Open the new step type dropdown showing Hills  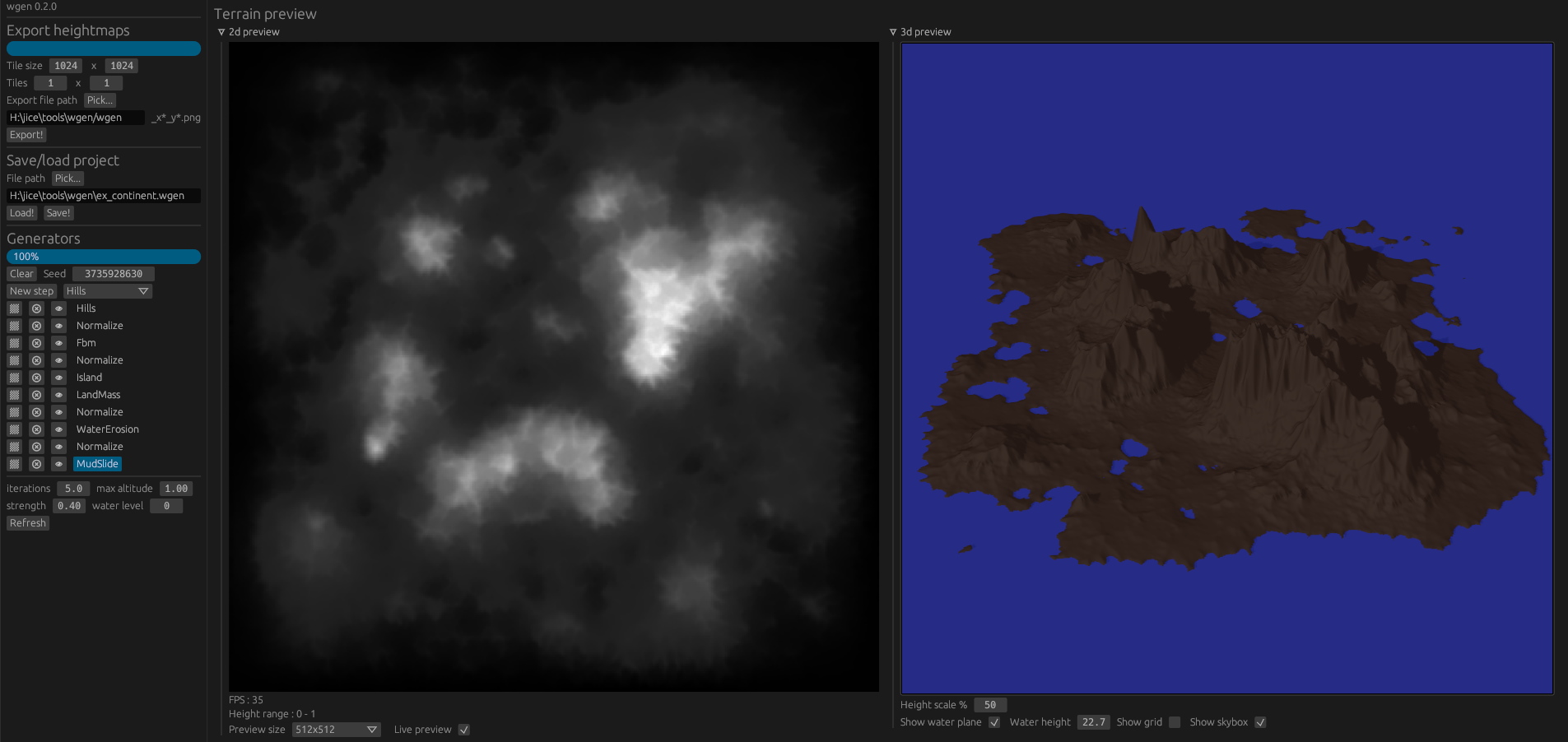pos(108,291)
